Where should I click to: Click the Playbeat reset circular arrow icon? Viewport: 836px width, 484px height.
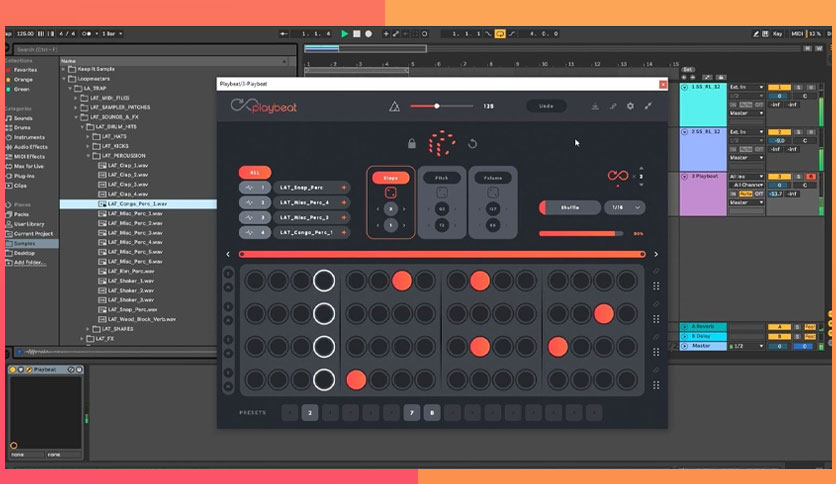(x=472, y=143)
